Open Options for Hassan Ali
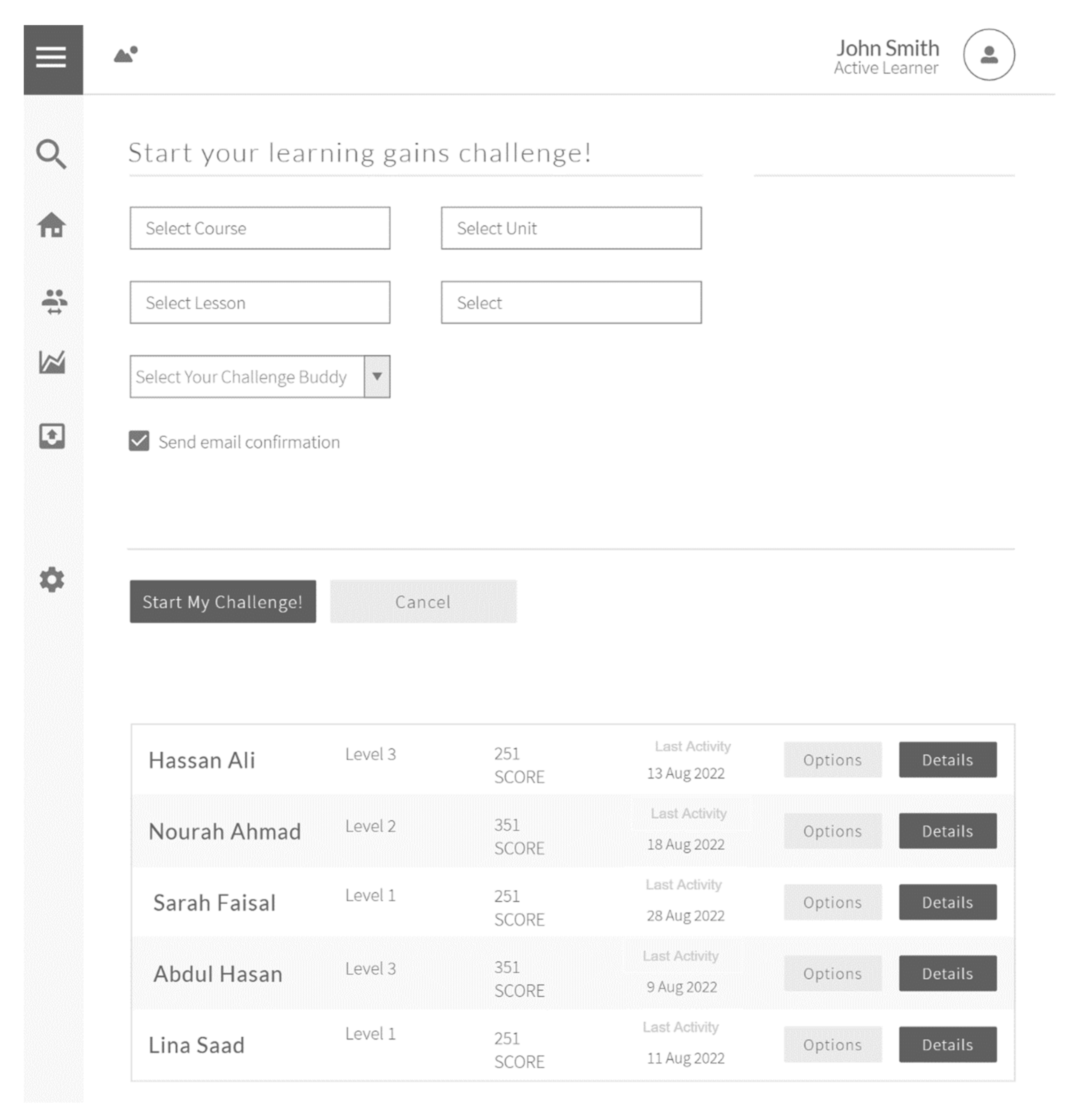1077x1120 pixels. [x=832, y=759]
